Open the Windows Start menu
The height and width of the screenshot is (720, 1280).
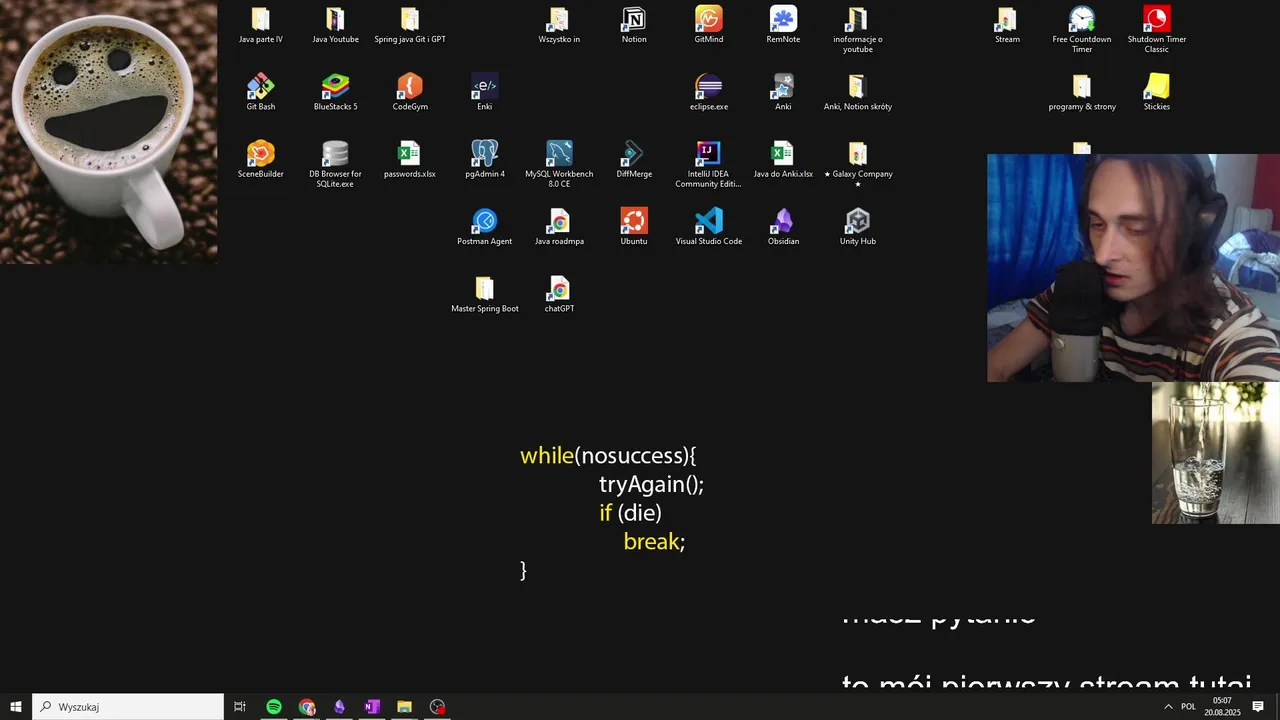[x=16, y=707]
